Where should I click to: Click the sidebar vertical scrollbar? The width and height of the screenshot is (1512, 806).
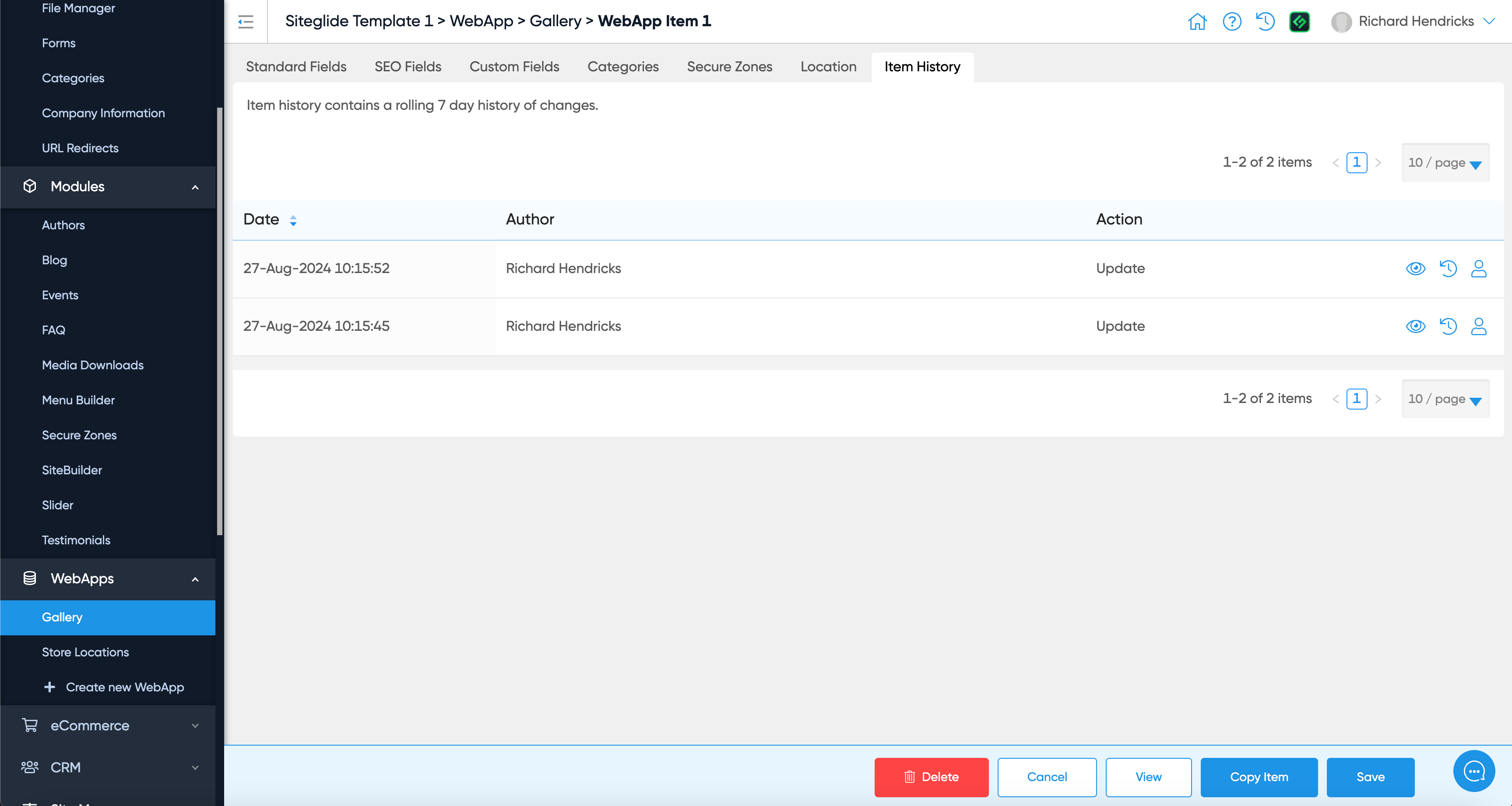tap(219, 322)
